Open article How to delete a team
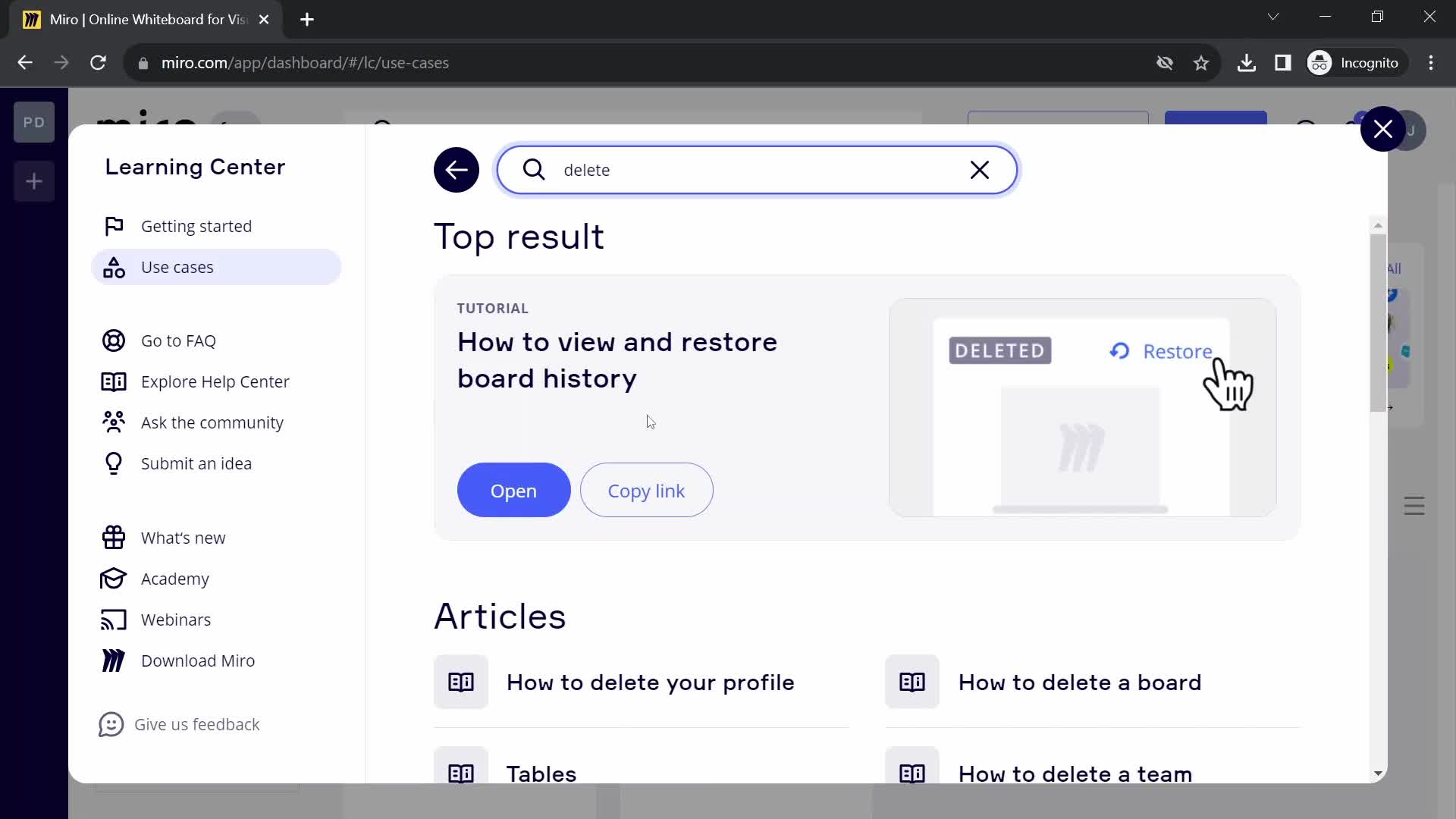The image size is (1456, 819). [x=1075, y=773]
